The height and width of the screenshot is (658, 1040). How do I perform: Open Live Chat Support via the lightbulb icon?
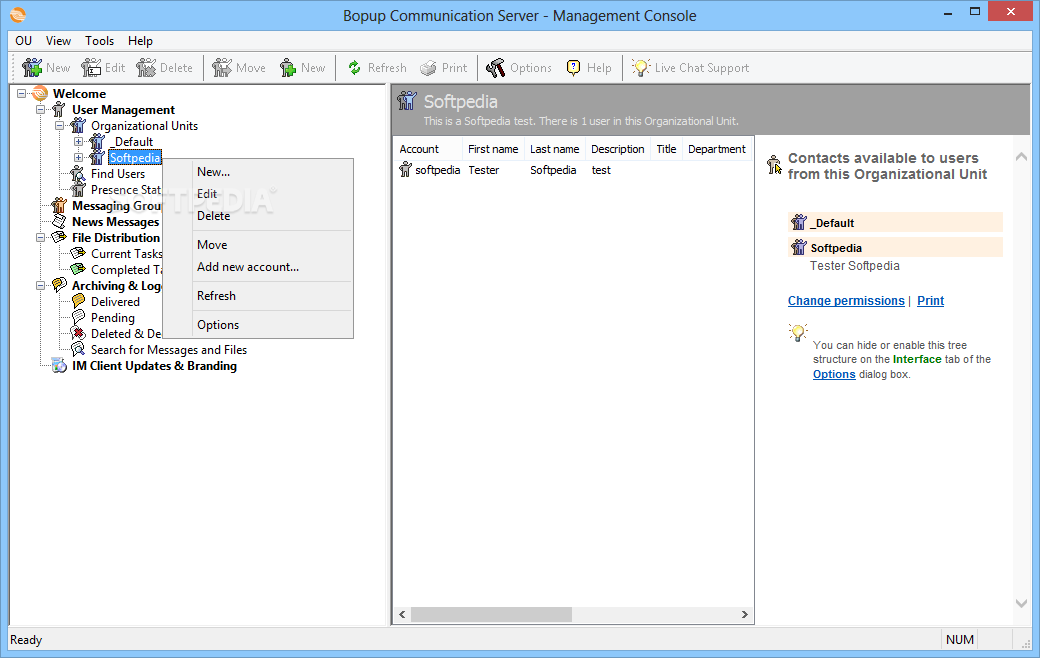point(641,68)
